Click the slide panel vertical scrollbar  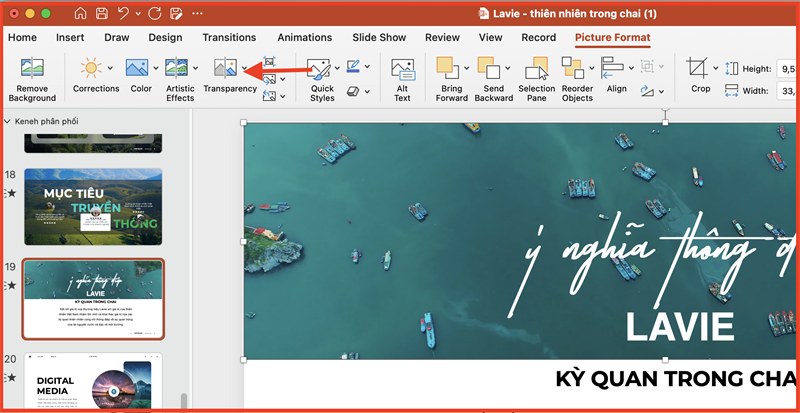click(182, 400)
